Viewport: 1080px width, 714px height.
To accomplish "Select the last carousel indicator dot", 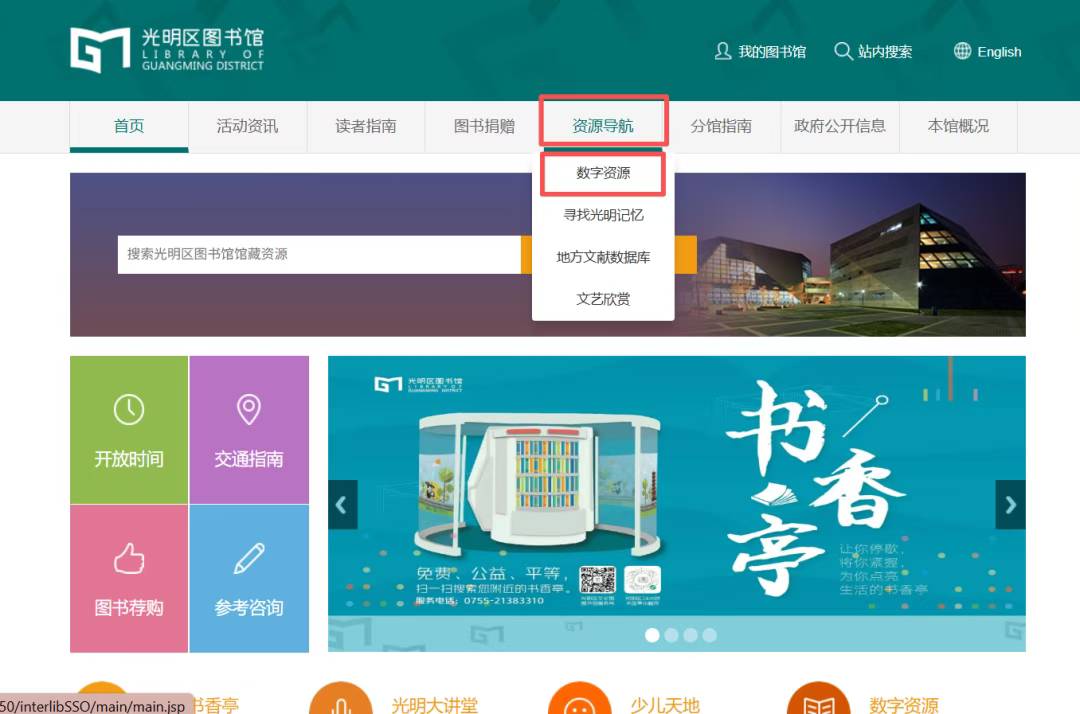I will click(709, 635).
